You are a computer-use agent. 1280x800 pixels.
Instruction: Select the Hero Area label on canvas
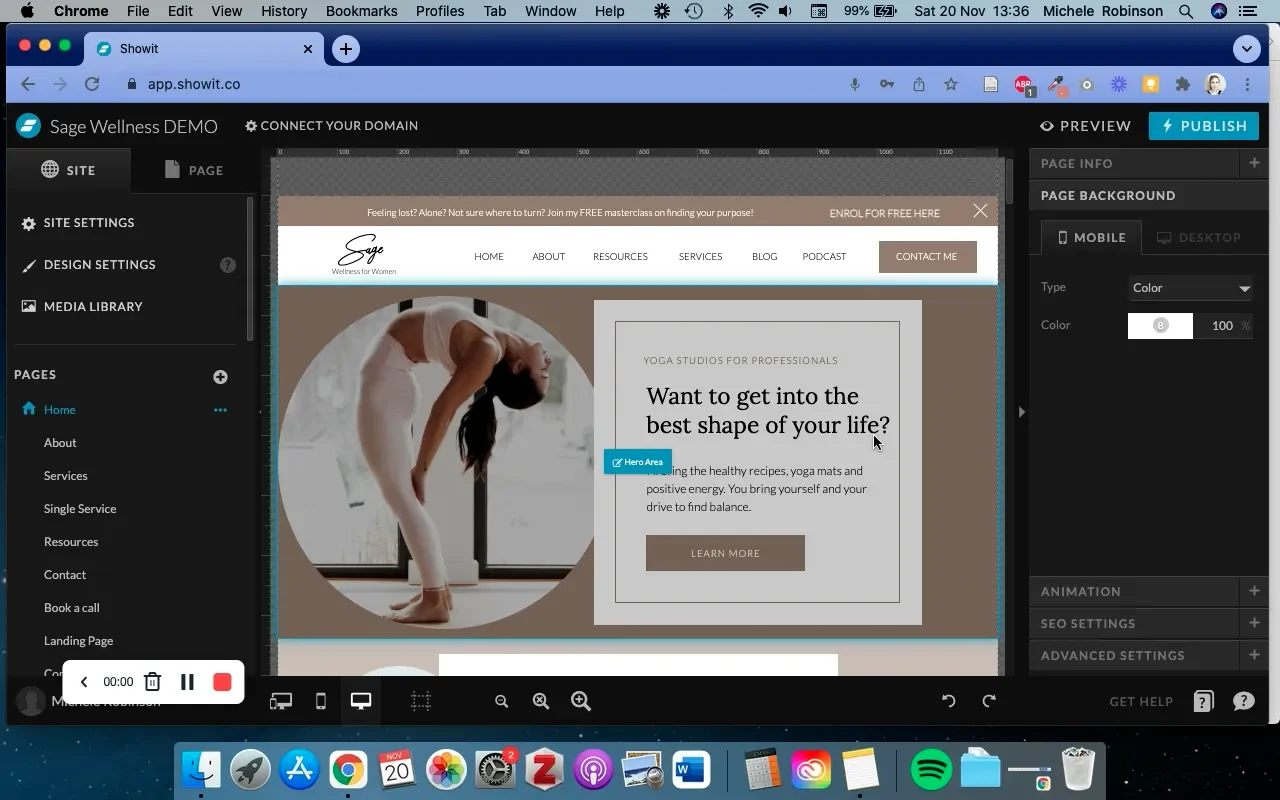click(638, 462)
